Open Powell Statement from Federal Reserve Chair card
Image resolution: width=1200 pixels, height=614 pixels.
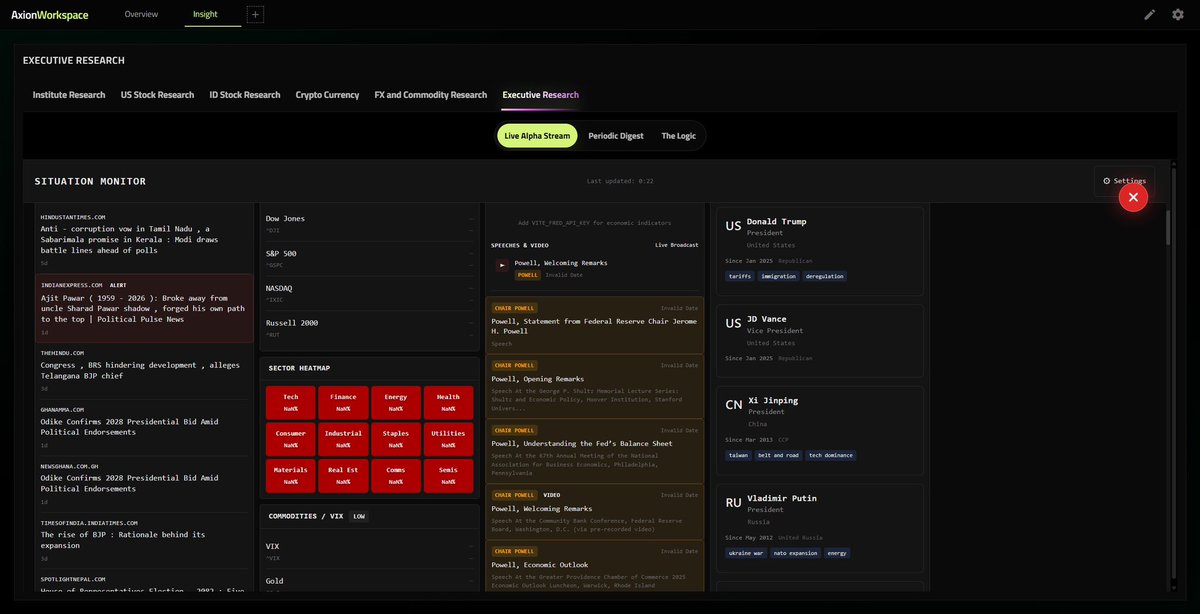pyautogui.click(x=594, y=323)
